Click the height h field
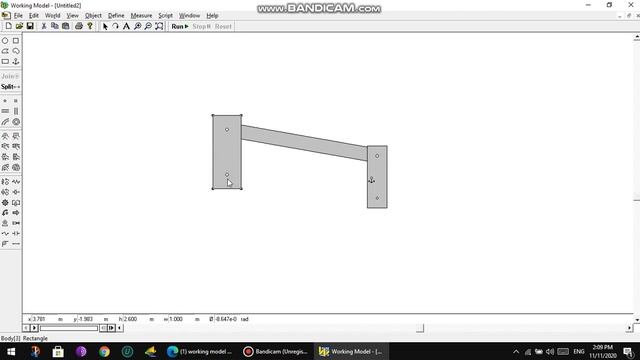Image resolution: width=640 pixels, height=360 pixels. [136, 319]
